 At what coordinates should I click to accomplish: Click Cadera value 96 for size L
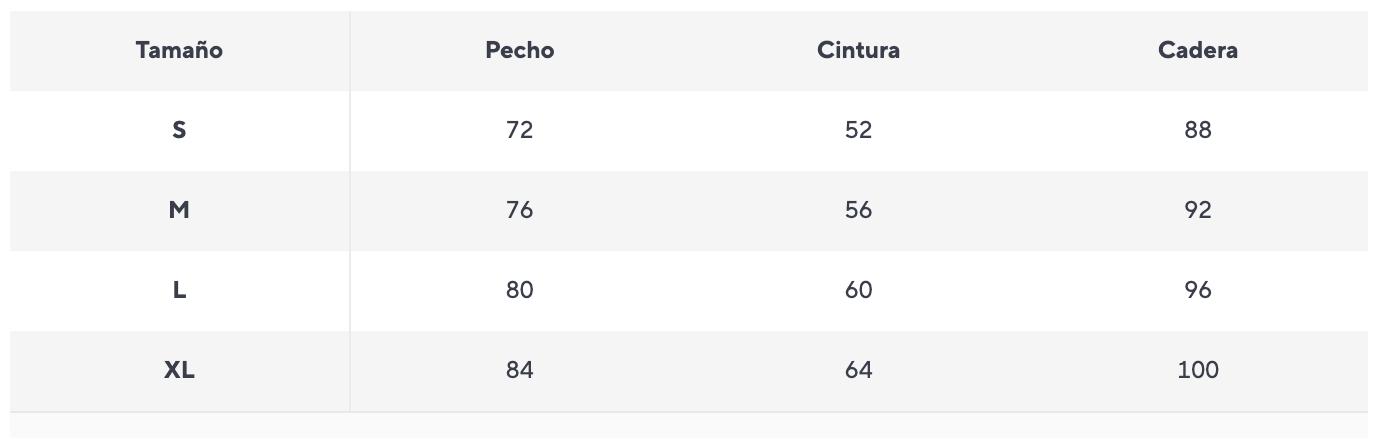1197,290
